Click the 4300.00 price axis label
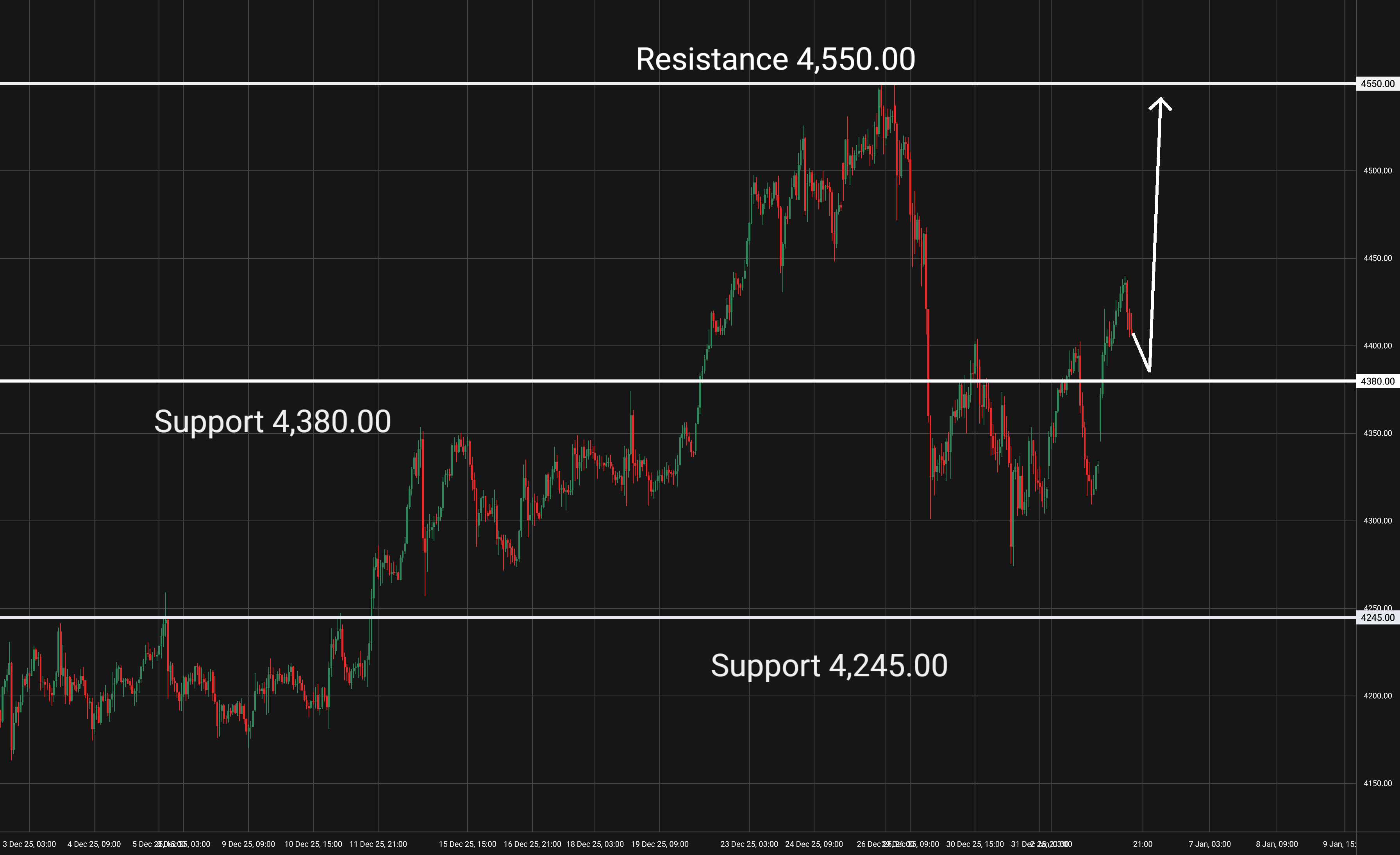The width and height of the screenshot is (1400, 855). point(1377,521)
